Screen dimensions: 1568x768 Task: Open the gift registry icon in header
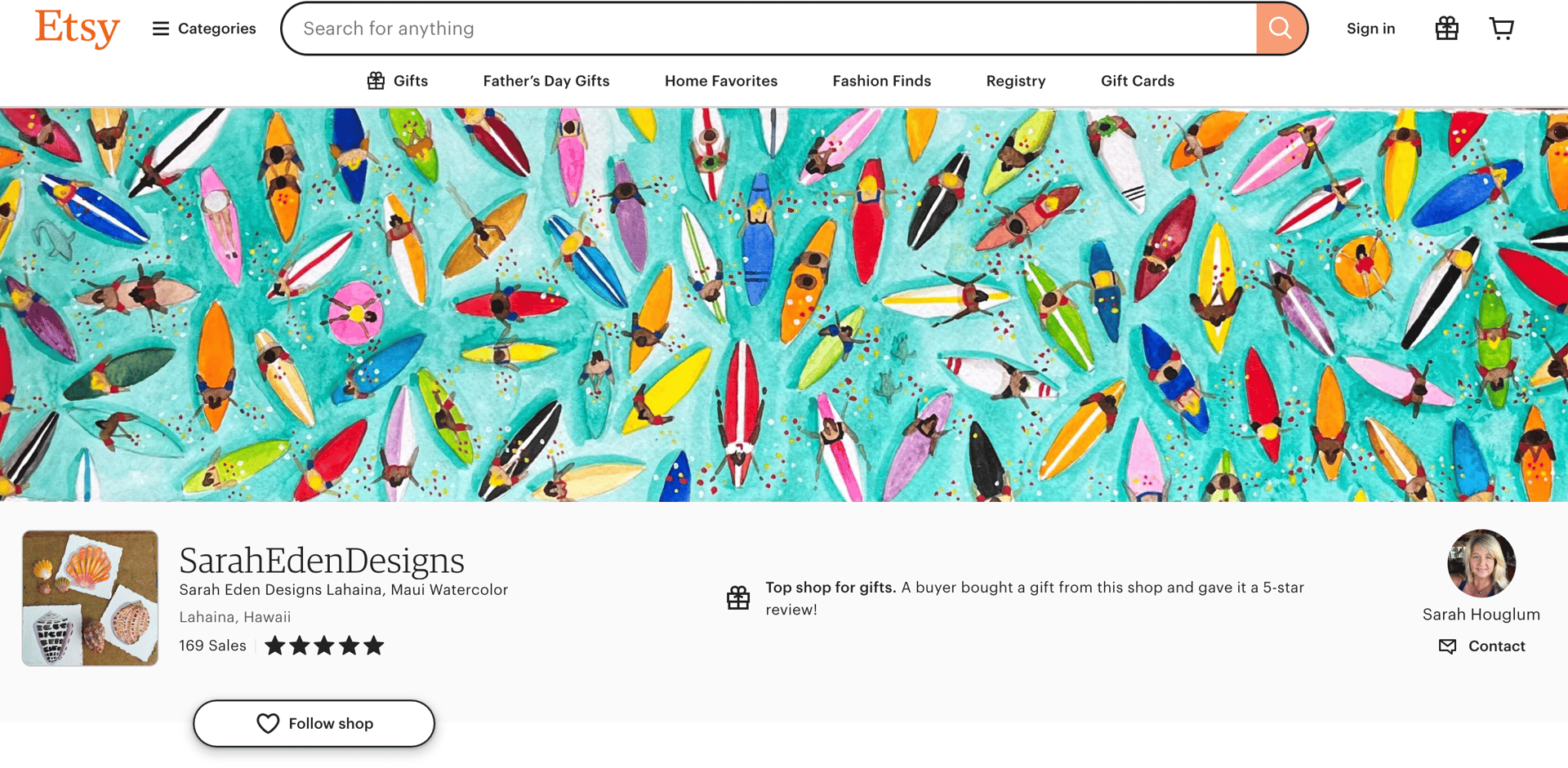(1446, 29)
